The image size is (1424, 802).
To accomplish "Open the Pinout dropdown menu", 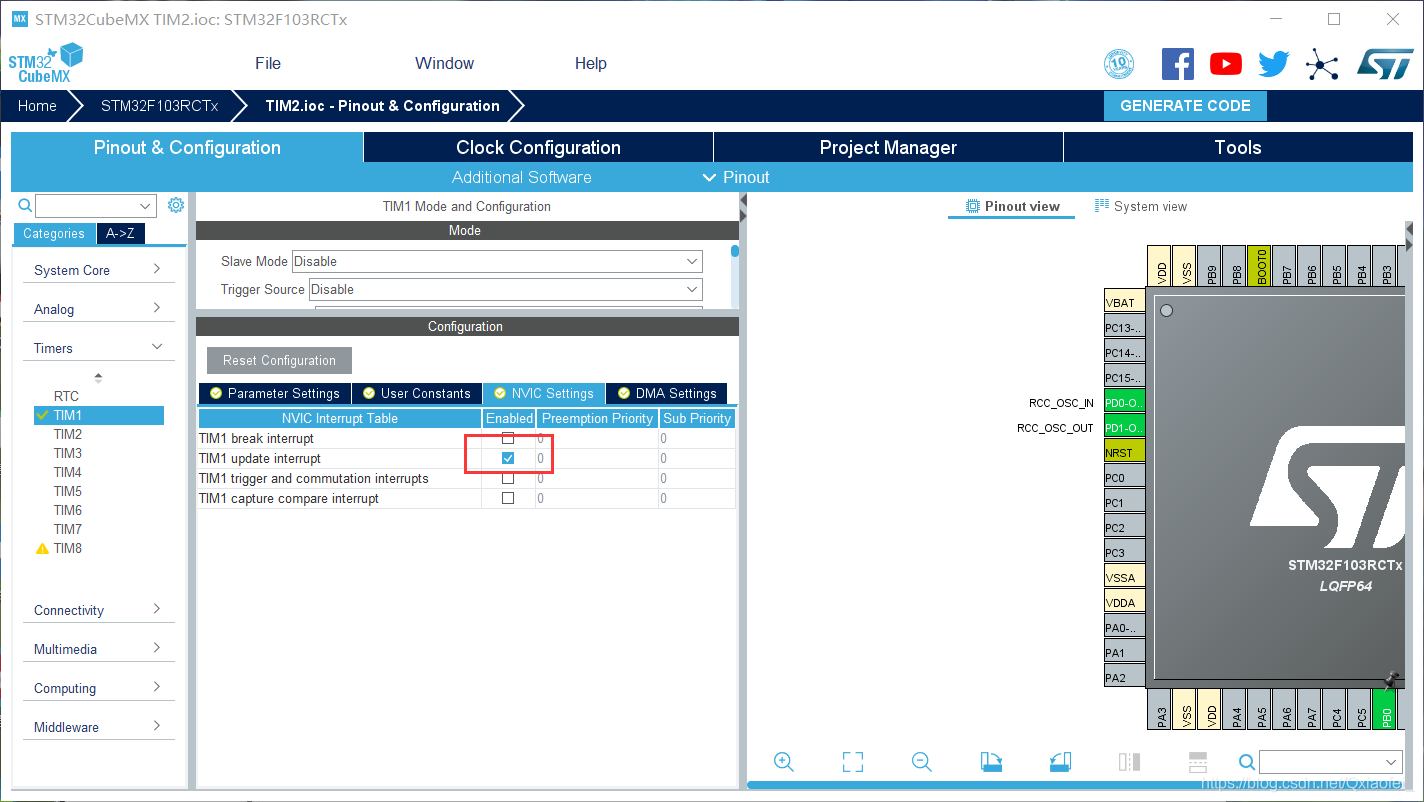I will click(x=736, y=177).
